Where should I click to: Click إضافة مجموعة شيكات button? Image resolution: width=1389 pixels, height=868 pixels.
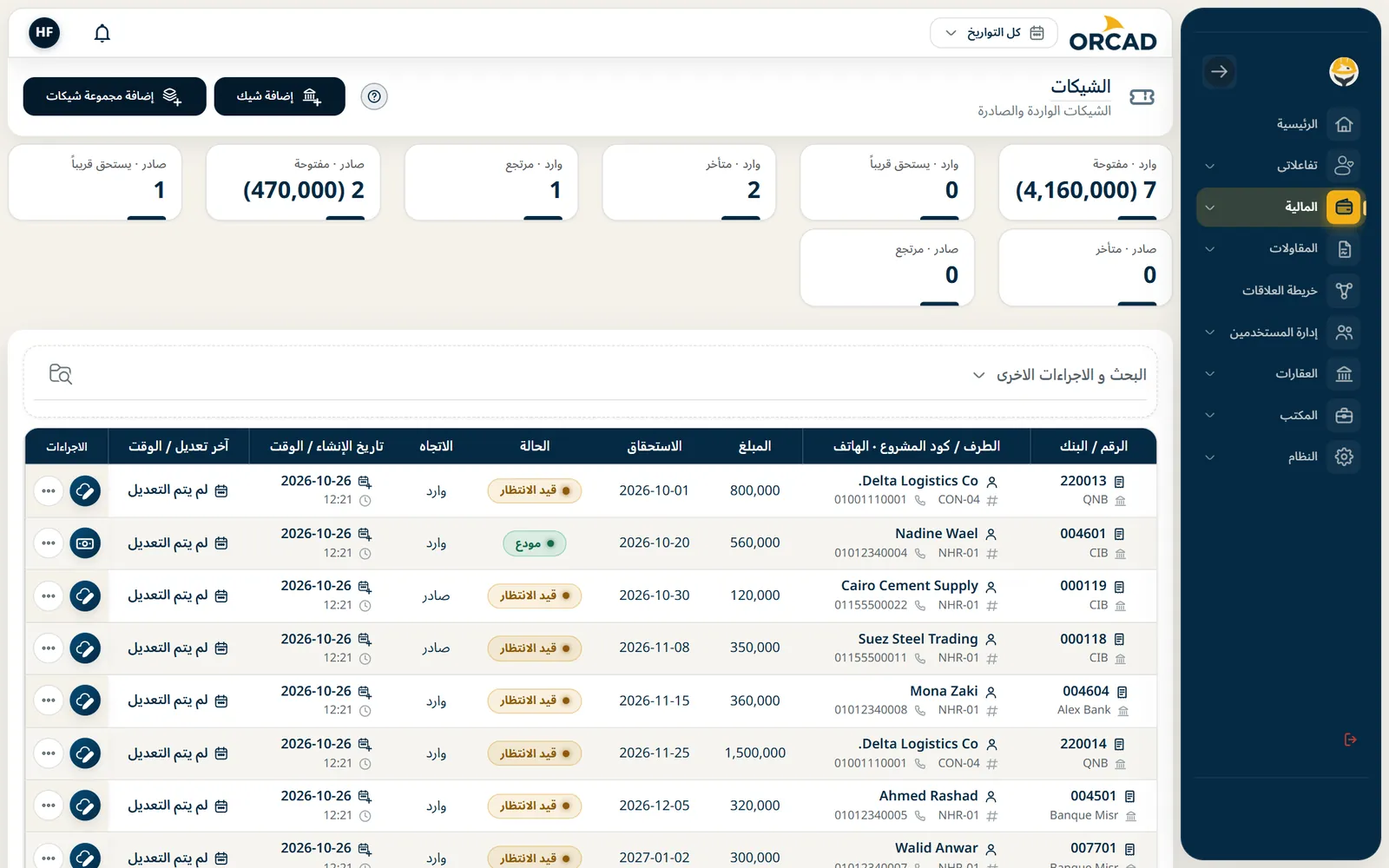click(115, 96)
